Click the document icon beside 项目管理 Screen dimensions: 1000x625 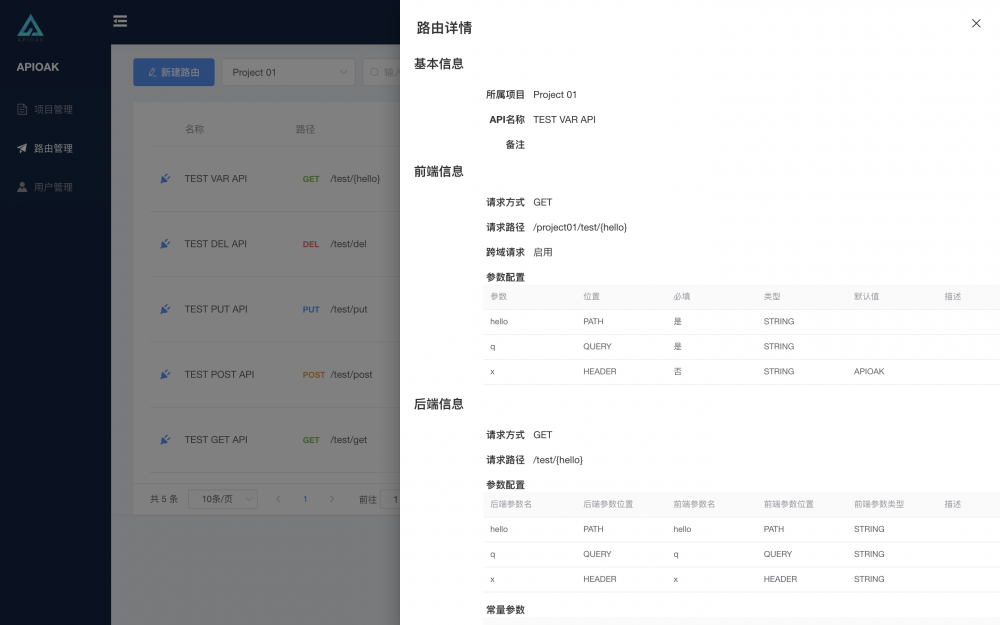(x=22, y=110)
